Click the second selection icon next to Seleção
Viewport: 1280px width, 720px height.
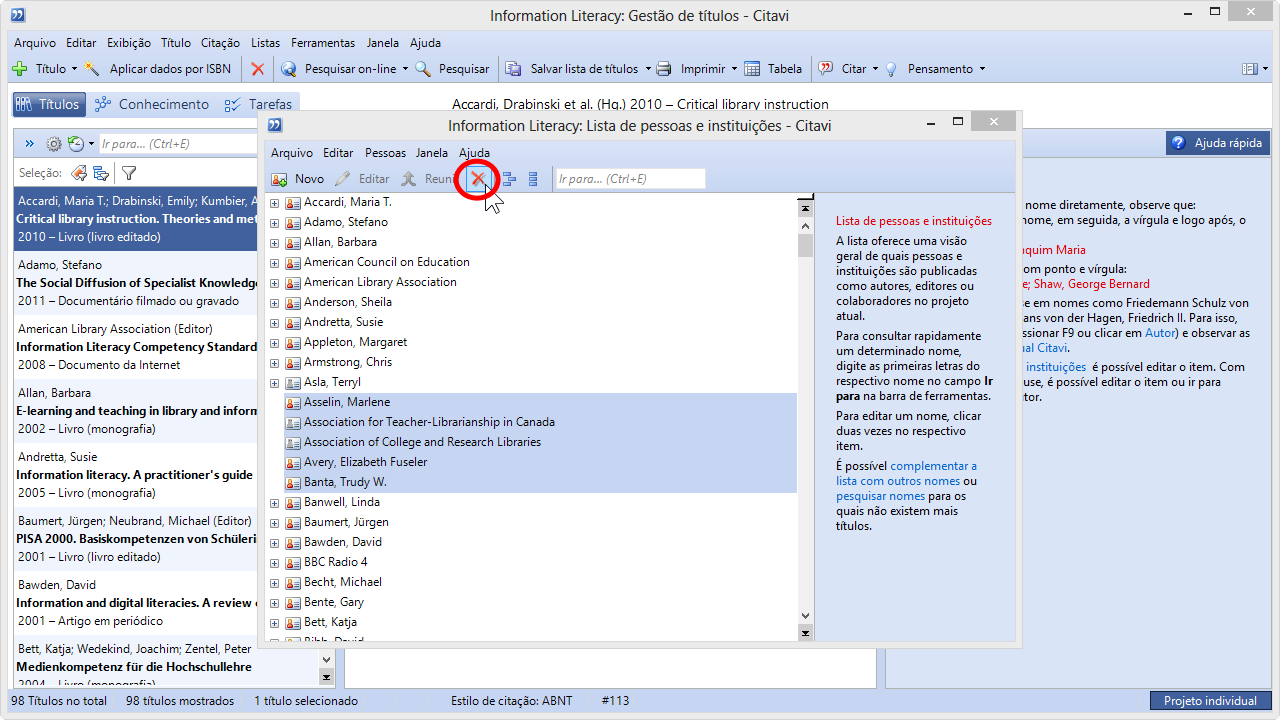100,173
